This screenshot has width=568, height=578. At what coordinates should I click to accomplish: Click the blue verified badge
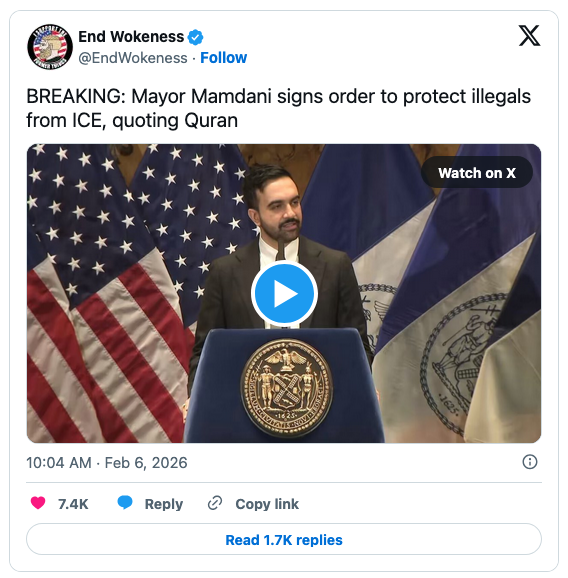coord(195,37)
